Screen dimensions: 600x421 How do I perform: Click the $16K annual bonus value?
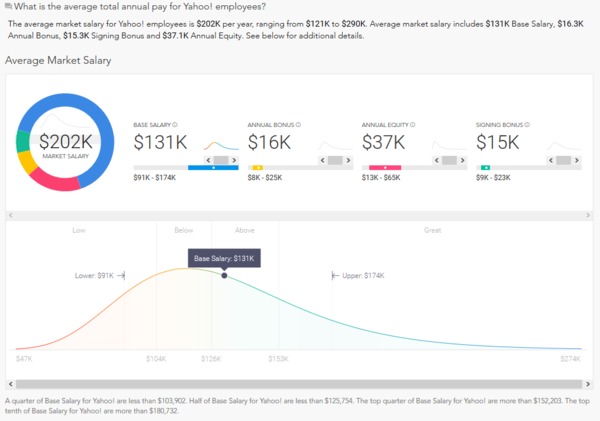pos(269,142)
